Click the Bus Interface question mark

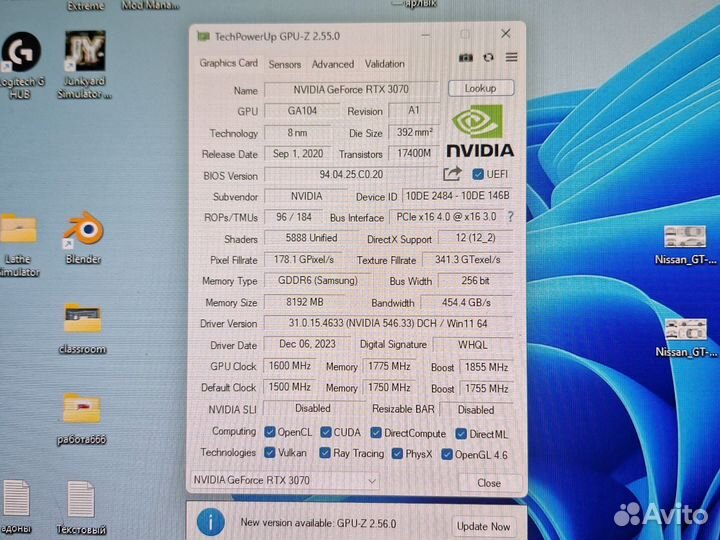[x=510, y=217]
